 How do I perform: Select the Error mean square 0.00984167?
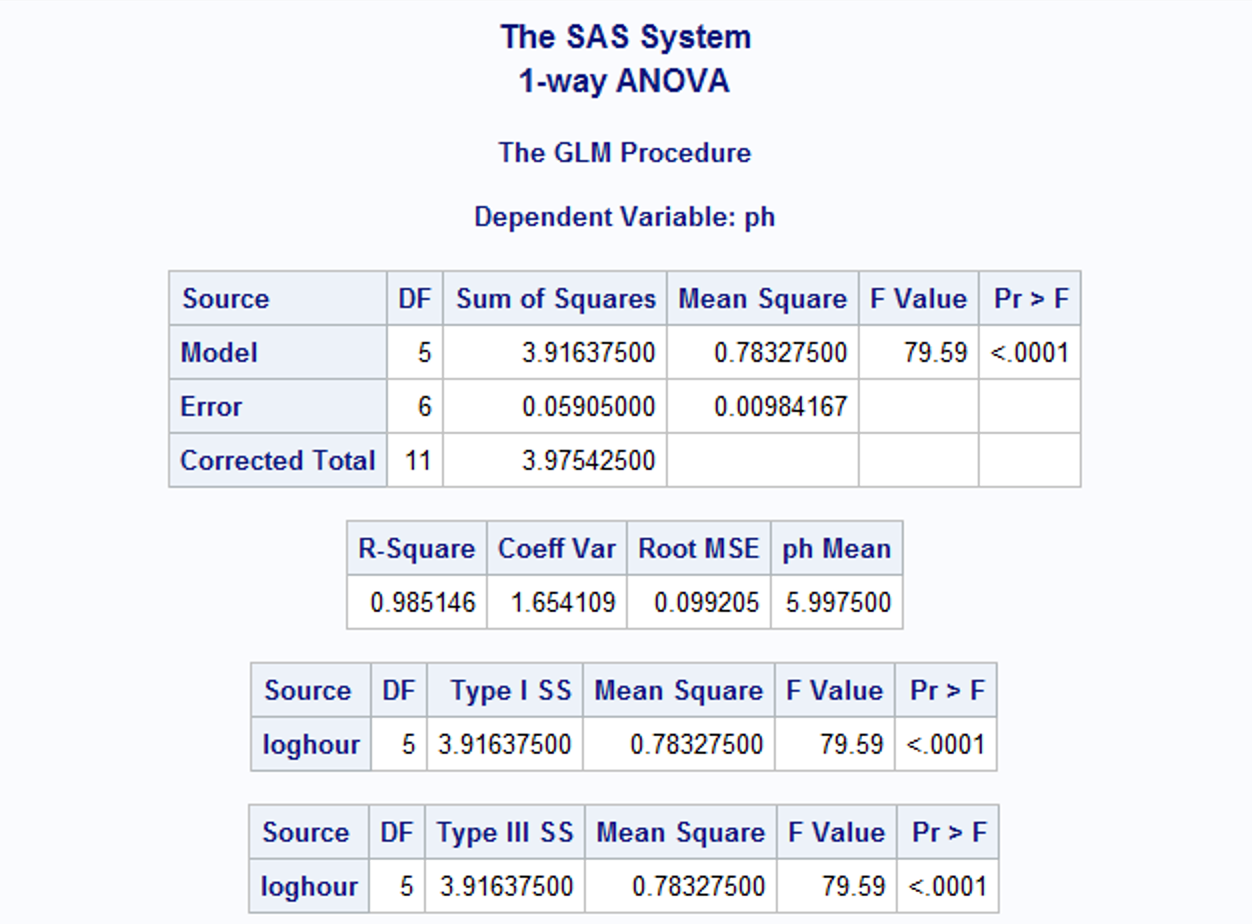point(781,407)
